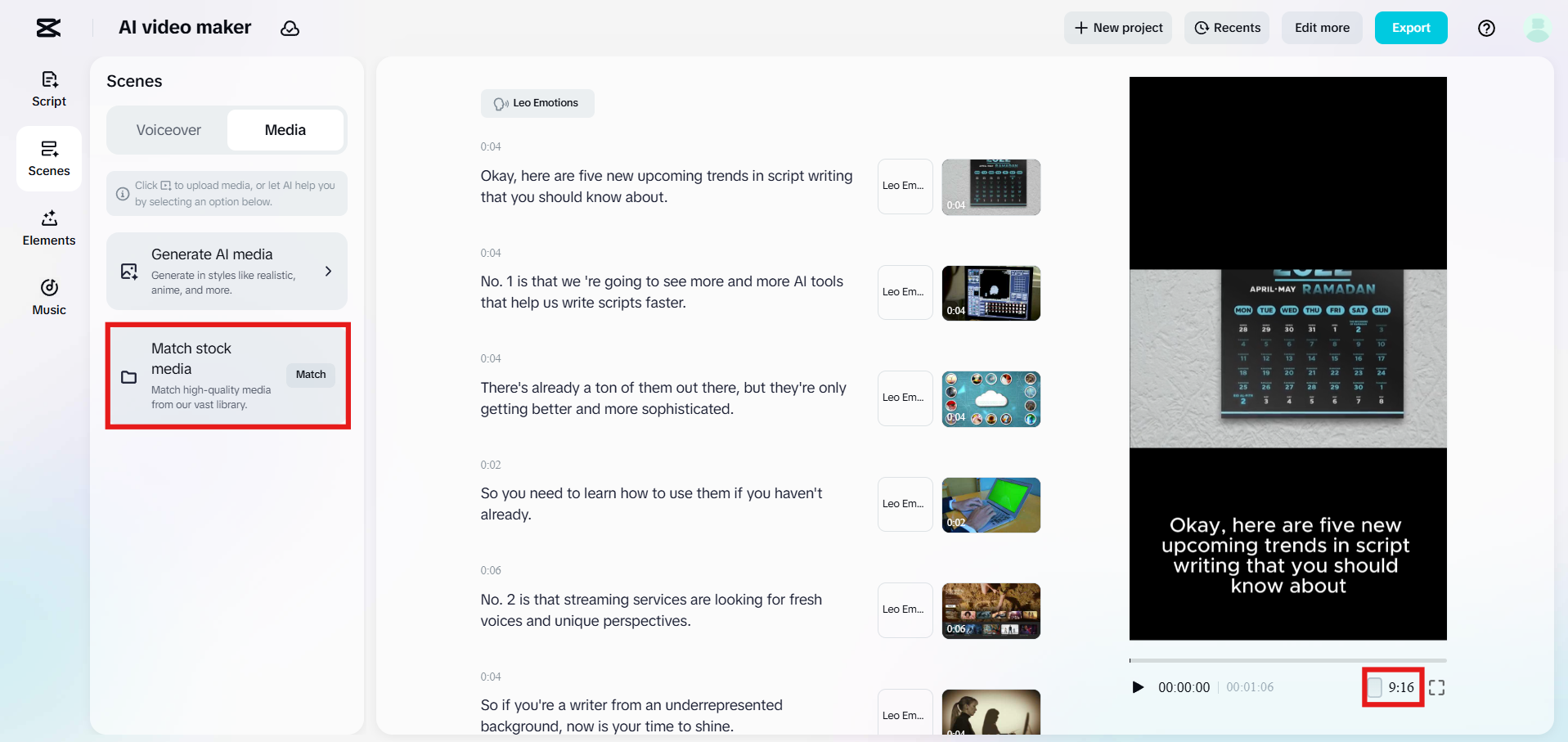Open the Scenes panel
The image size is (1568, 742).
pos(49,159)
